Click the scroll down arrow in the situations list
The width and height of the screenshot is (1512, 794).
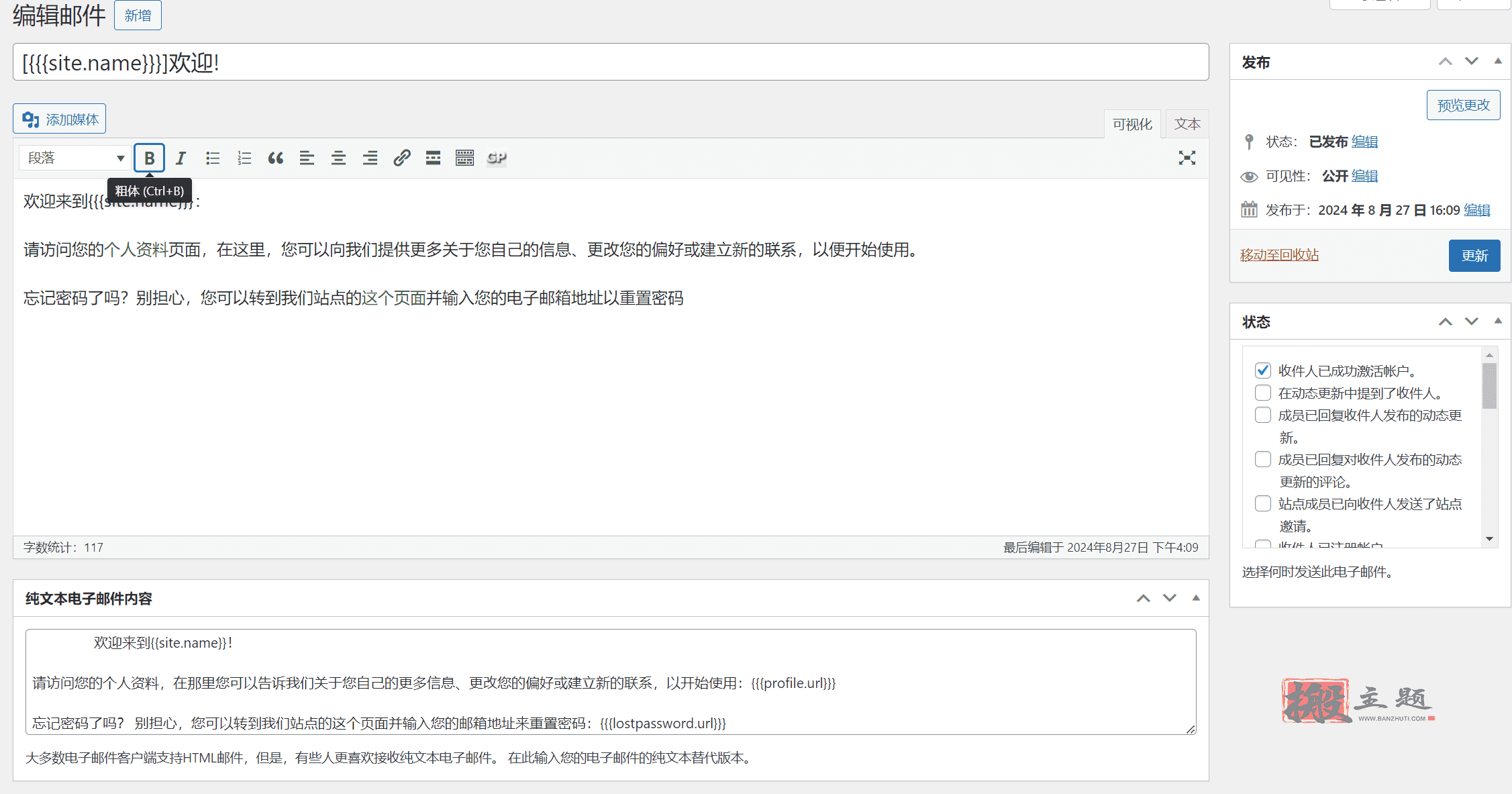[x=1489, y=539]
